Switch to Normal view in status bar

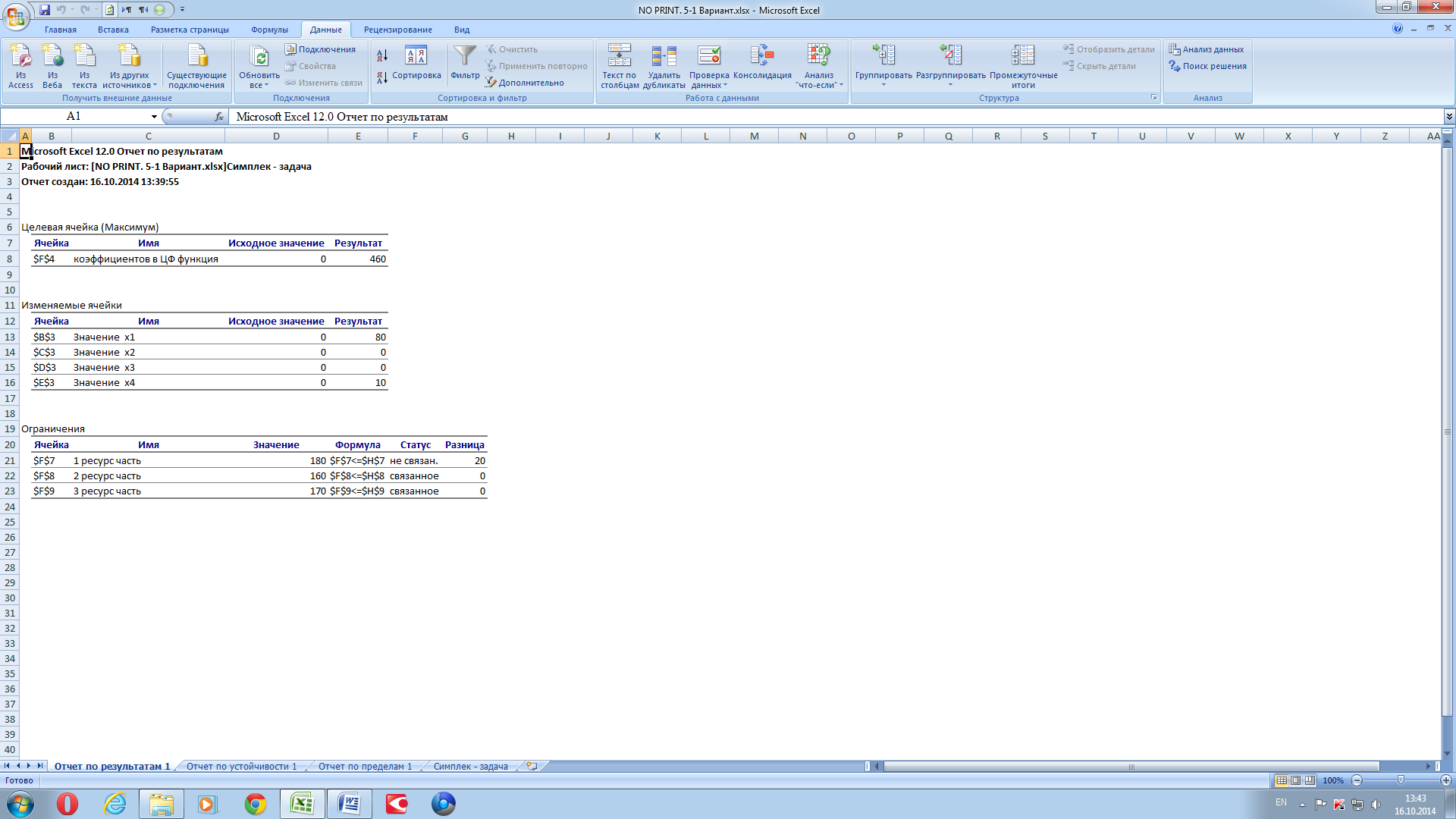click(x=1282, y=780)
